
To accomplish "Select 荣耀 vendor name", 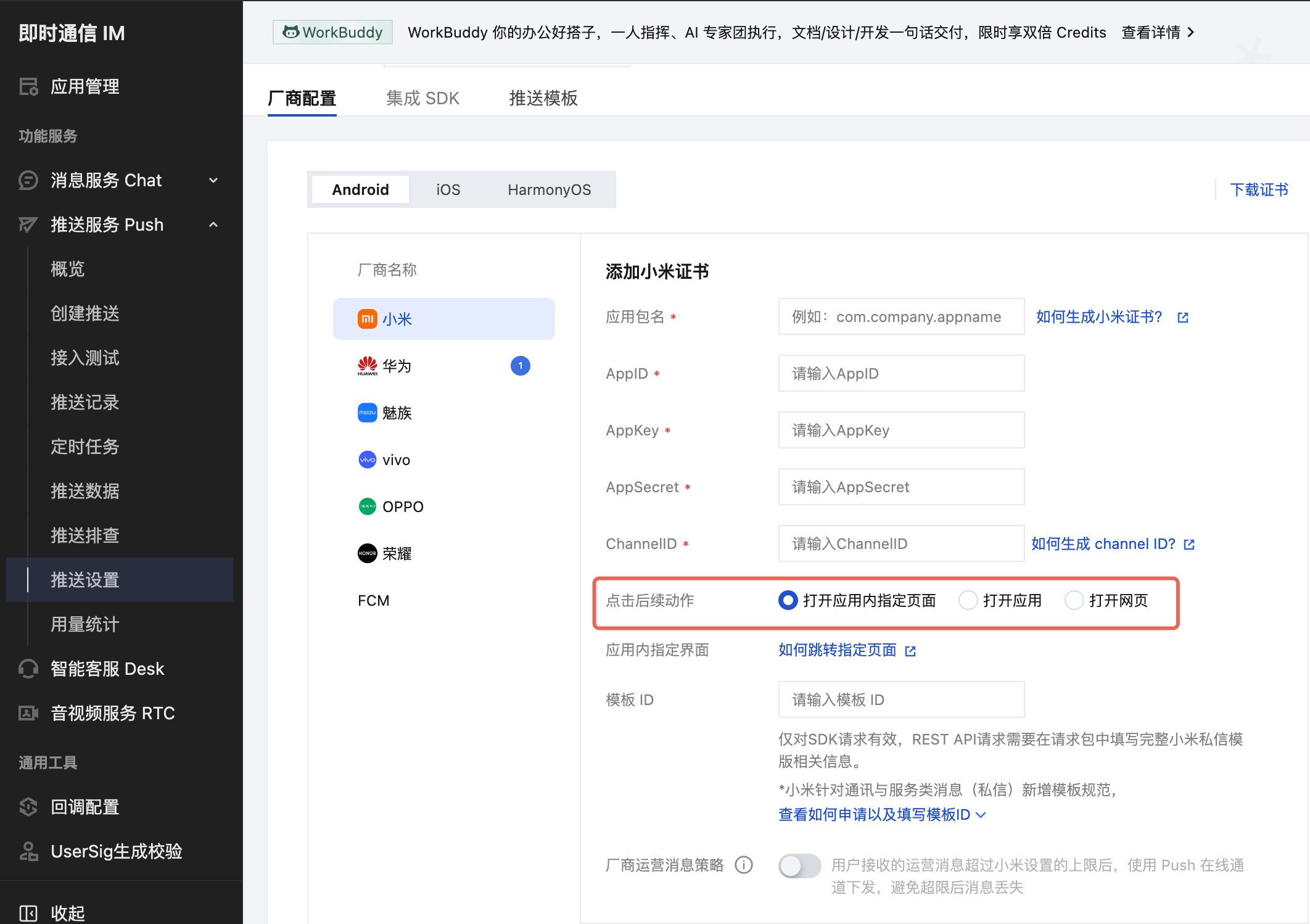I will pos(397,553).
